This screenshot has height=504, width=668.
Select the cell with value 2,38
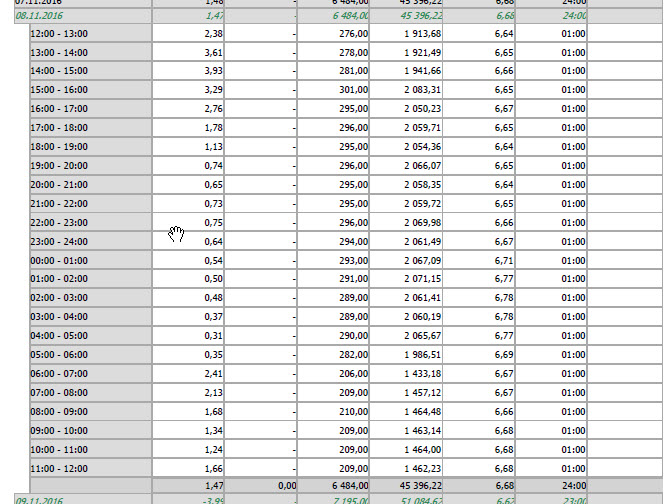(188, 34)
